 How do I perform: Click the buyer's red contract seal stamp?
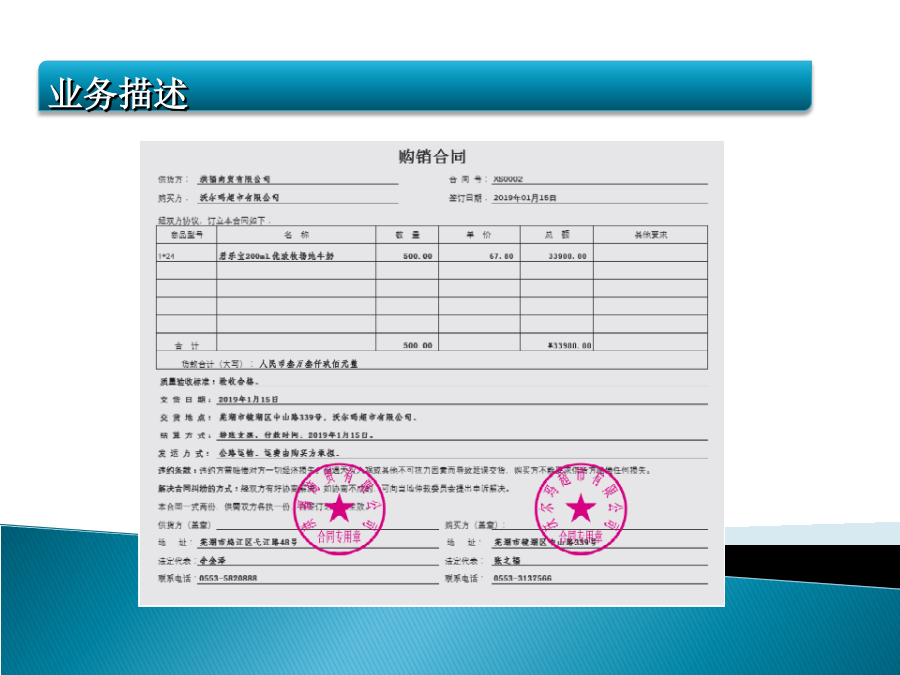(x=581, y=508)
